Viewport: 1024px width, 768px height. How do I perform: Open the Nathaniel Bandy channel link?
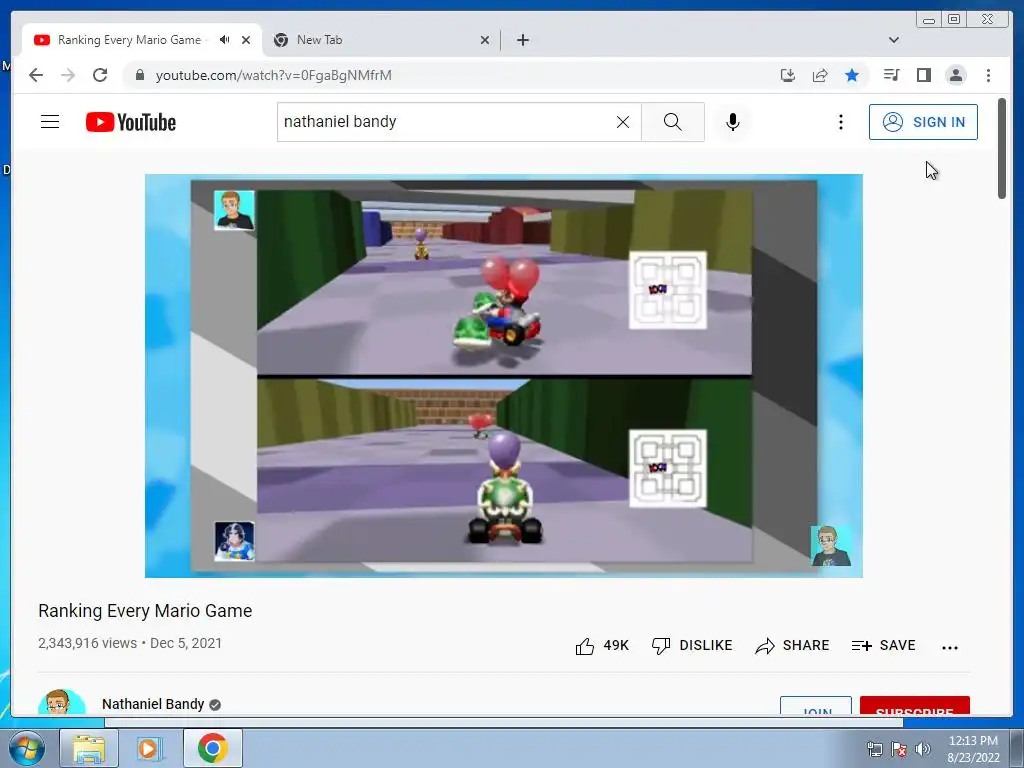coord(153,704)
